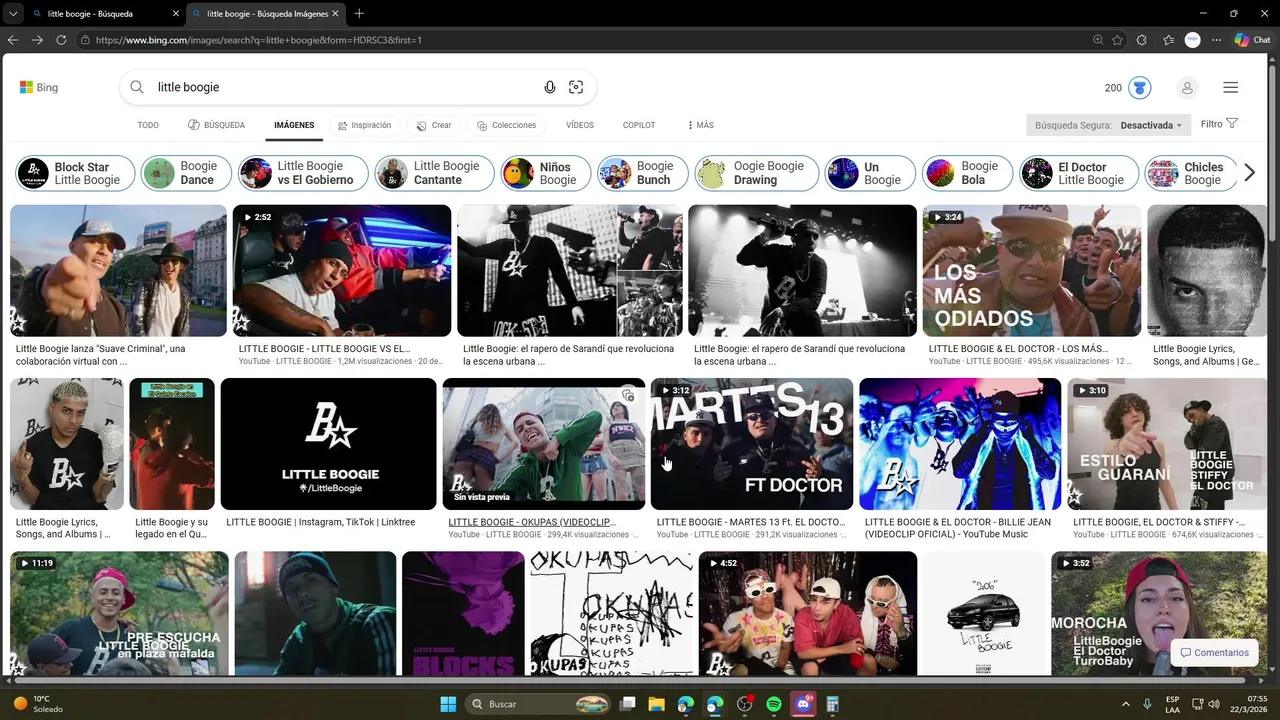Open Copilot Chat button in browser toolbar
The width and height of the screenshot is (1280, 720).
click(1252, 40)
